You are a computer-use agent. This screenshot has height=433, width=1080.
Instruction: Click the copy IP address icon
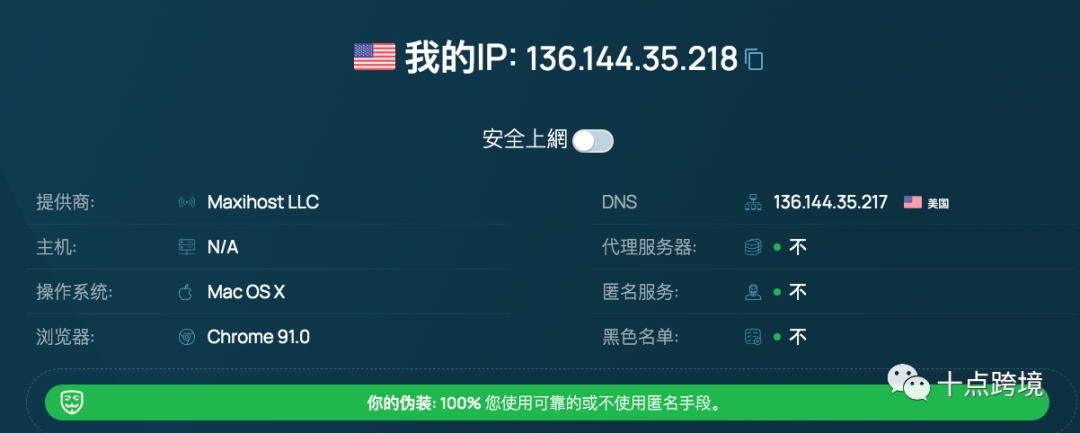click(754, 60)
